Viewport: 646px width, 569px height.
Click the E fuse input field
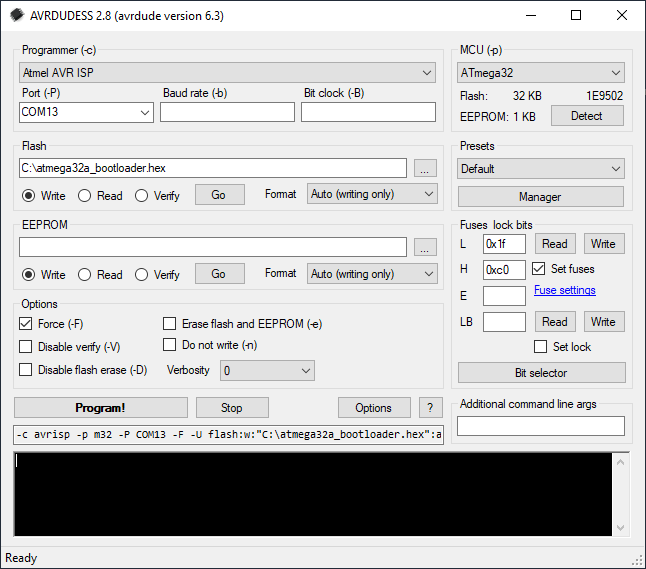pos(504,296)
